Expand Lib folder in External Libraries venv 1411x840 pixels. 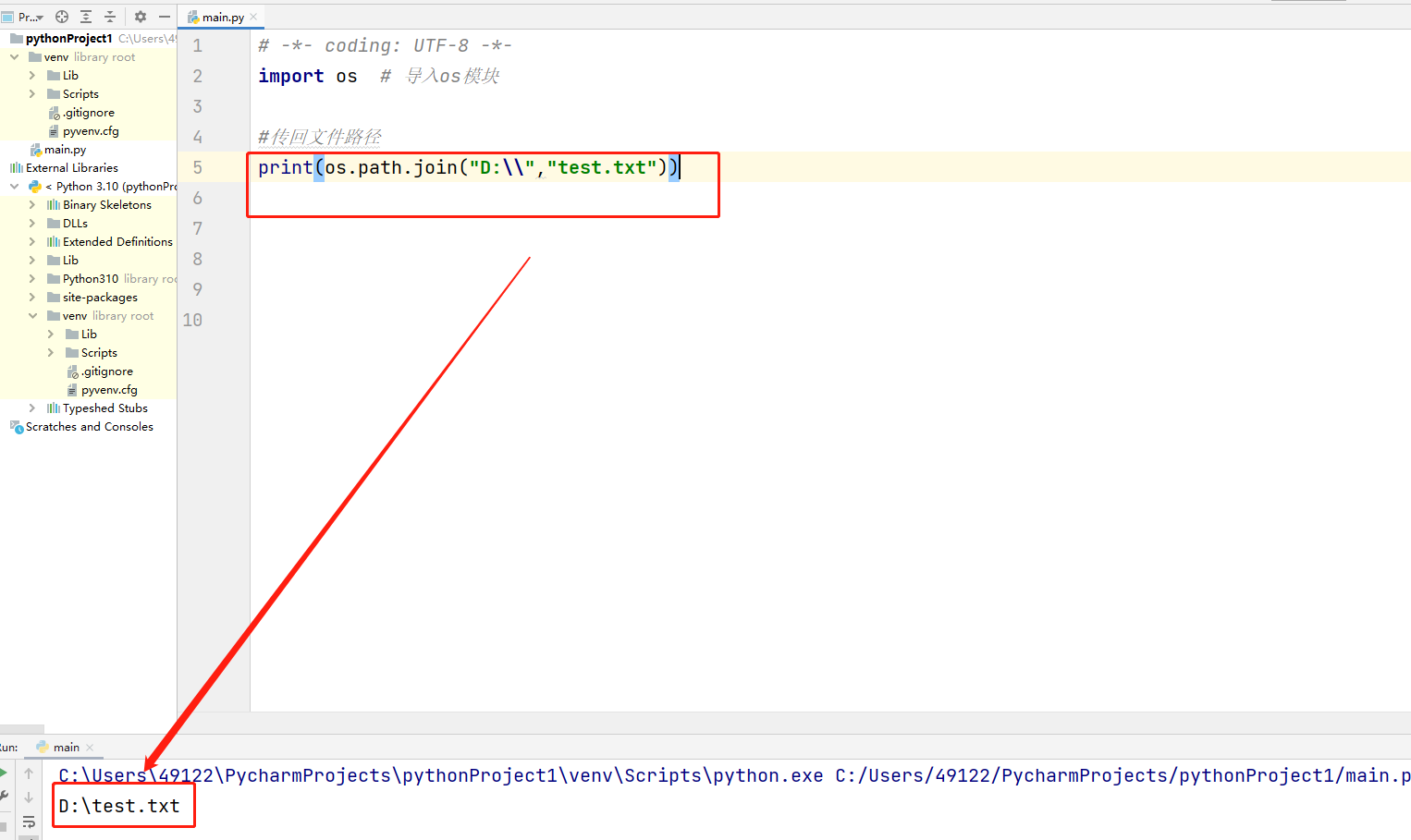click(51, 334)
